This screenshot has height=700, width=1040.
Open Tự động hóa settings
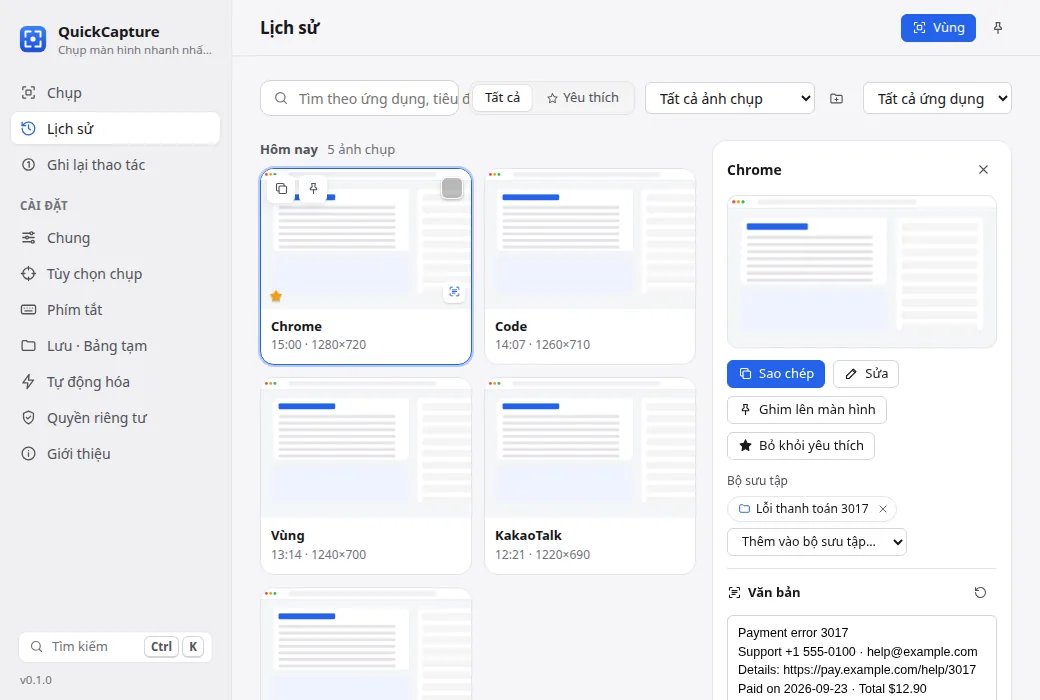[x=115, y=382]
